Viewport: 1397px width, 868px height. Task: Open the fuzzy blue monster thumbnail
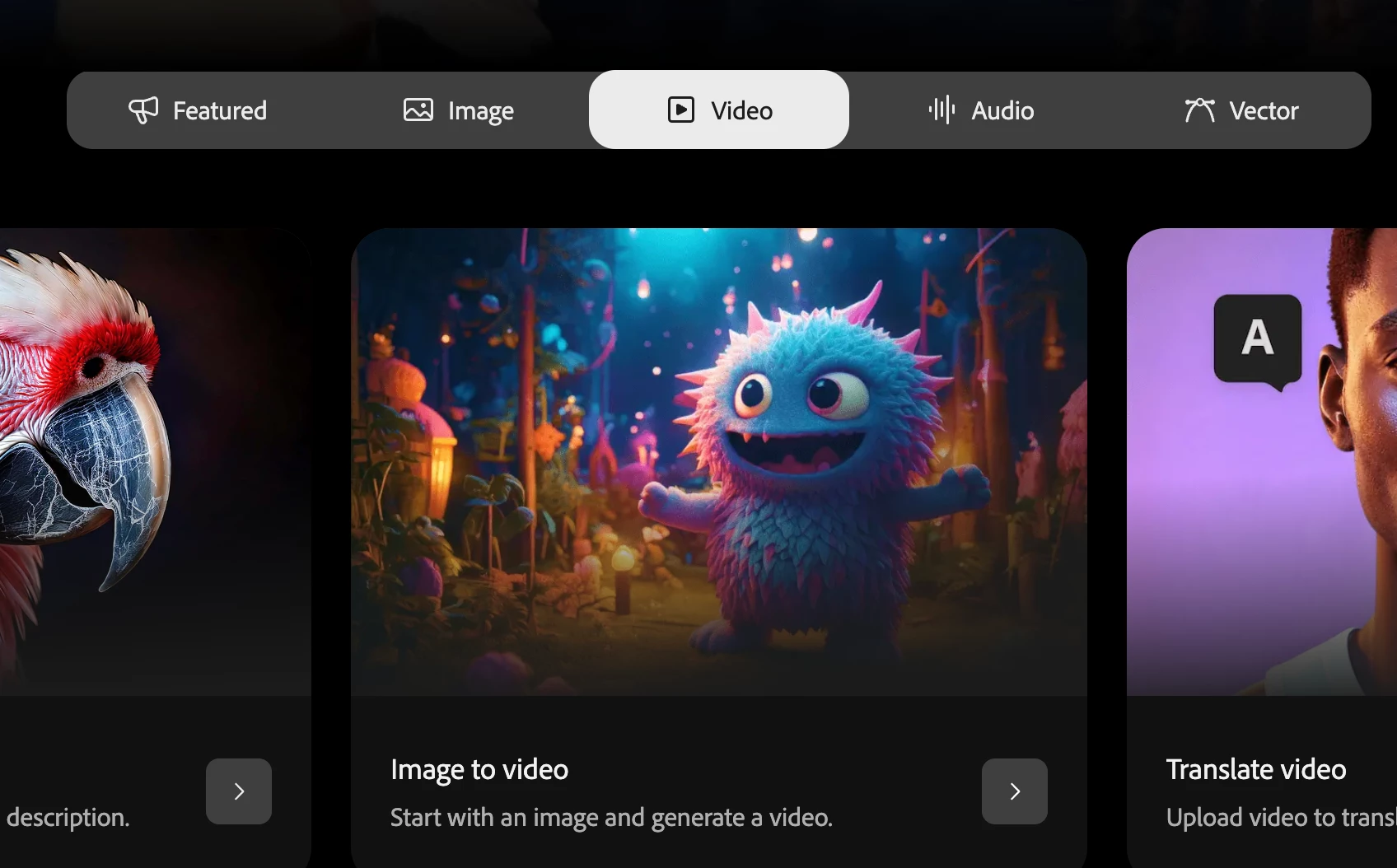719,462
